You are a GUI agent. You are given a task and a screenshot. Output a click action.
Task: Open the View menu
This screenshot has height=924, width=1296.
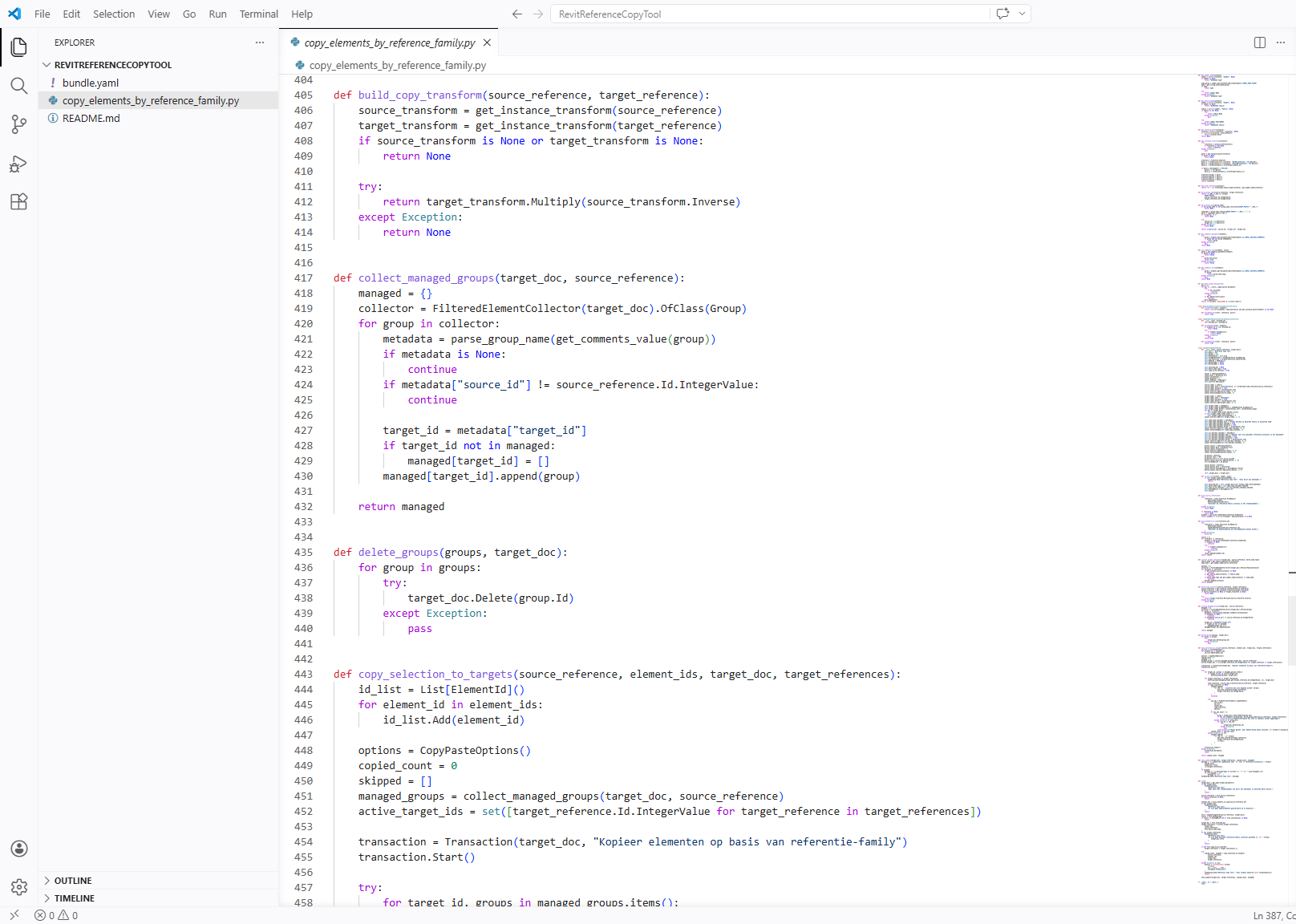click(159, 14)
